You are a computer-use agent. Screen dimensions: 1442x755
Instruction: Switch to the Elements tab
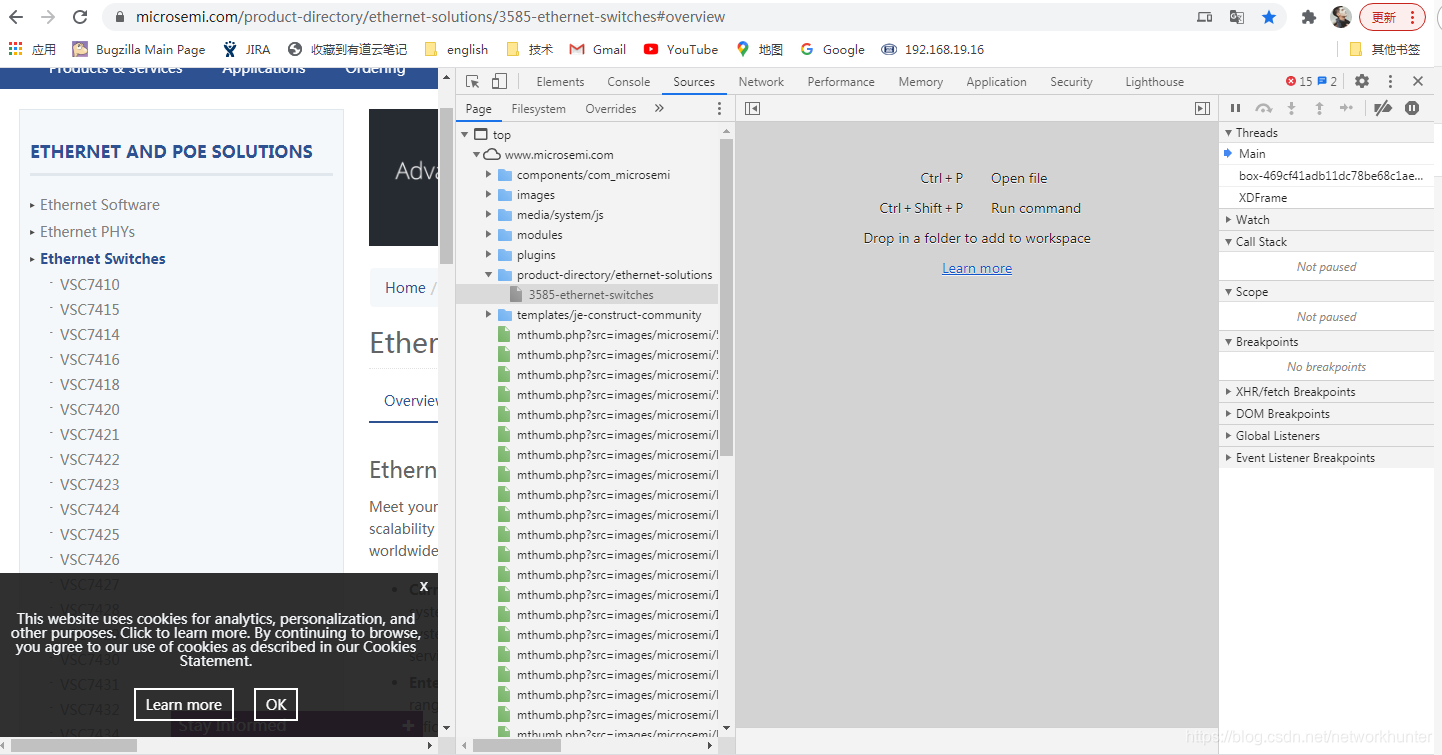coord(560,82)
